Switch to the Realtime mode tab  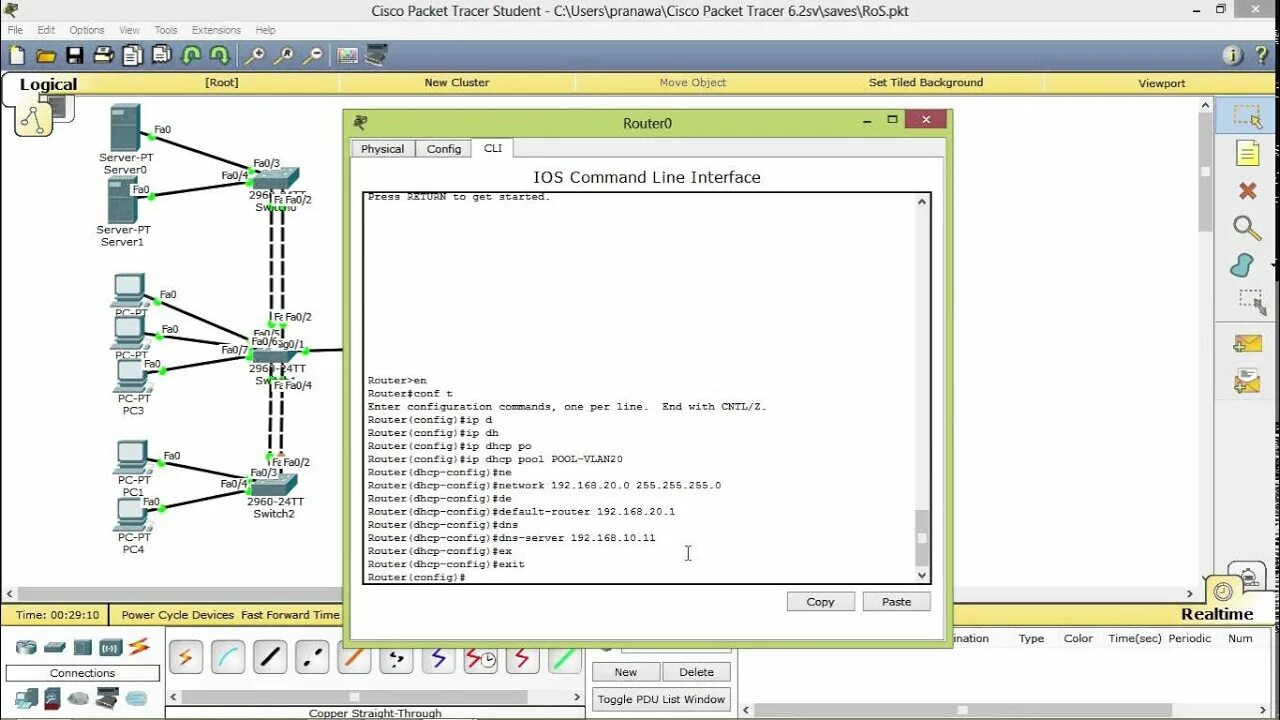click(1216, 614)
